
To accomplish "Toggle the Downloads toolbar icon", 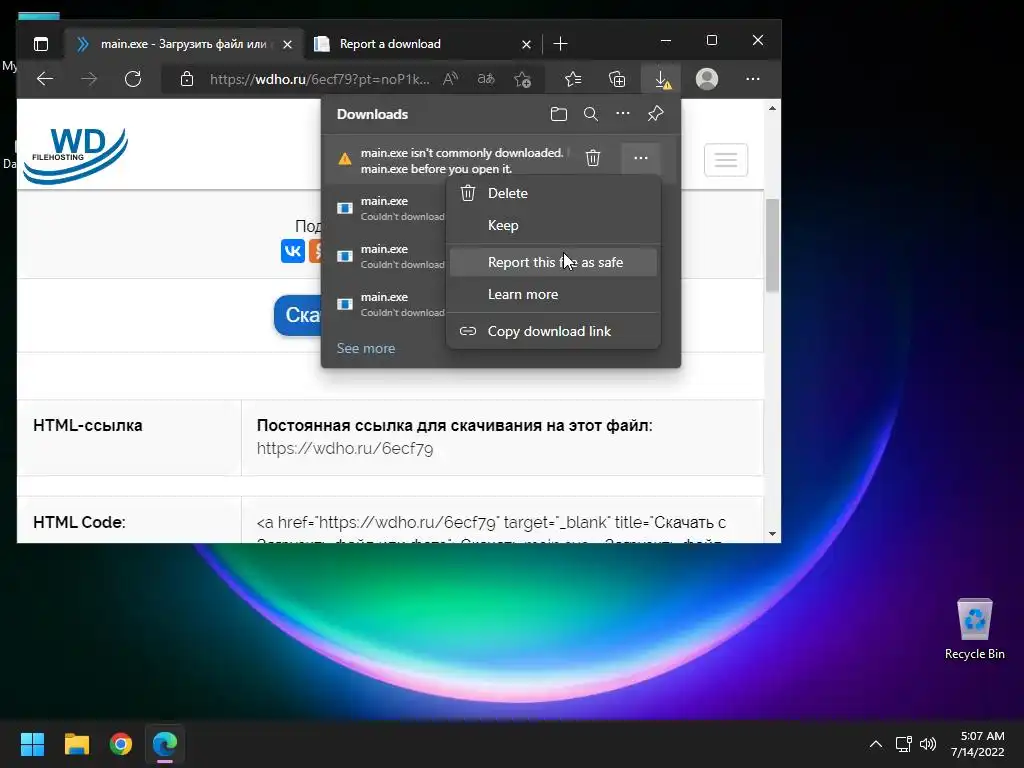I will click(662, 79).
